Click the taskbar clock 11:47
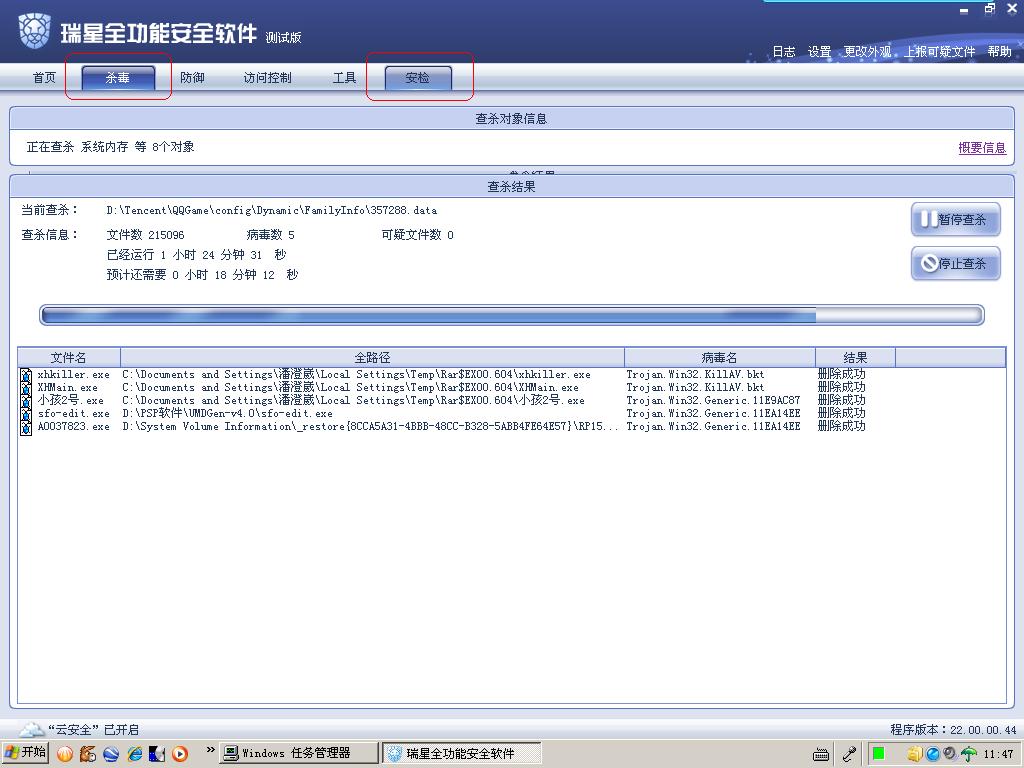1024x768 pixels. coord(999,754)
